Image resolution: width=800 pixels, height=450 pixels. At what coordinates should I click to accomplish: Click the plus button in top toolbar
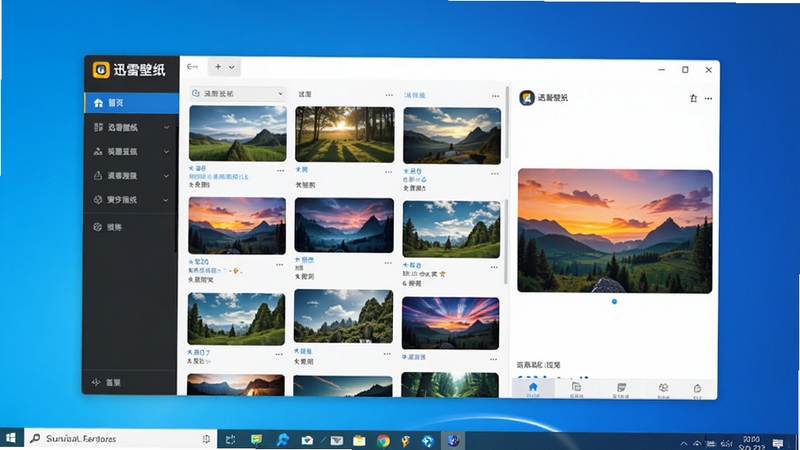(x=218, y=67)
